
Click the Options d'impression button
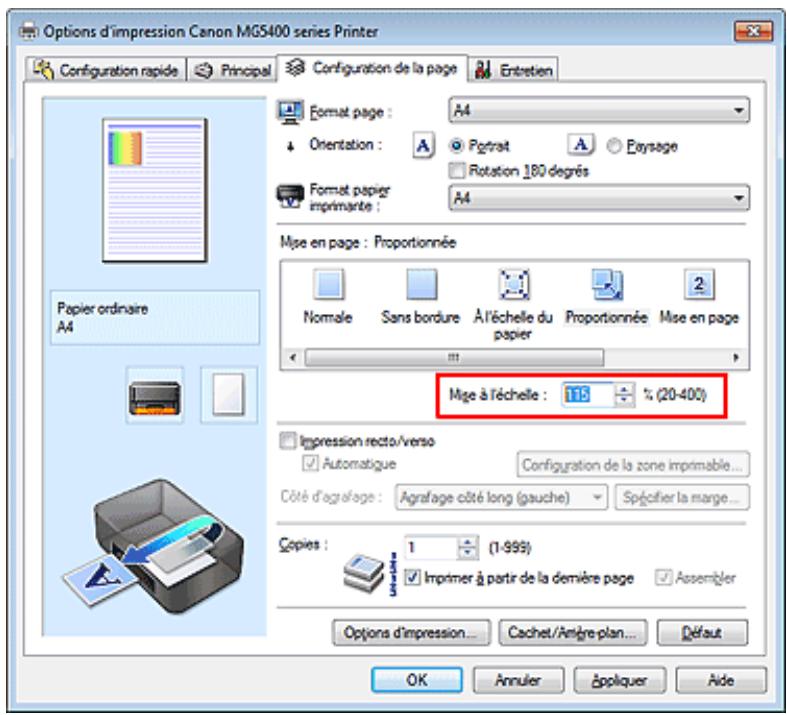click(411, 633)
